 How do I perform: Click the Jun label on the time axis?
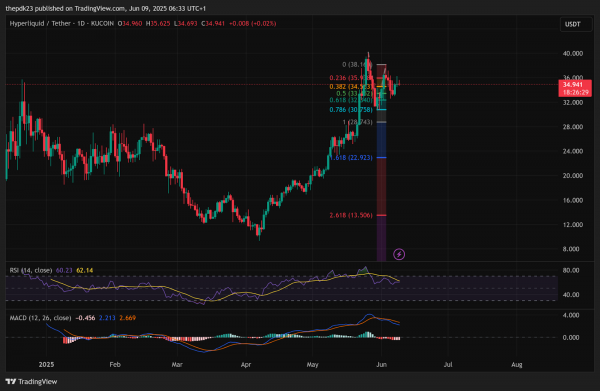(381, 365)
